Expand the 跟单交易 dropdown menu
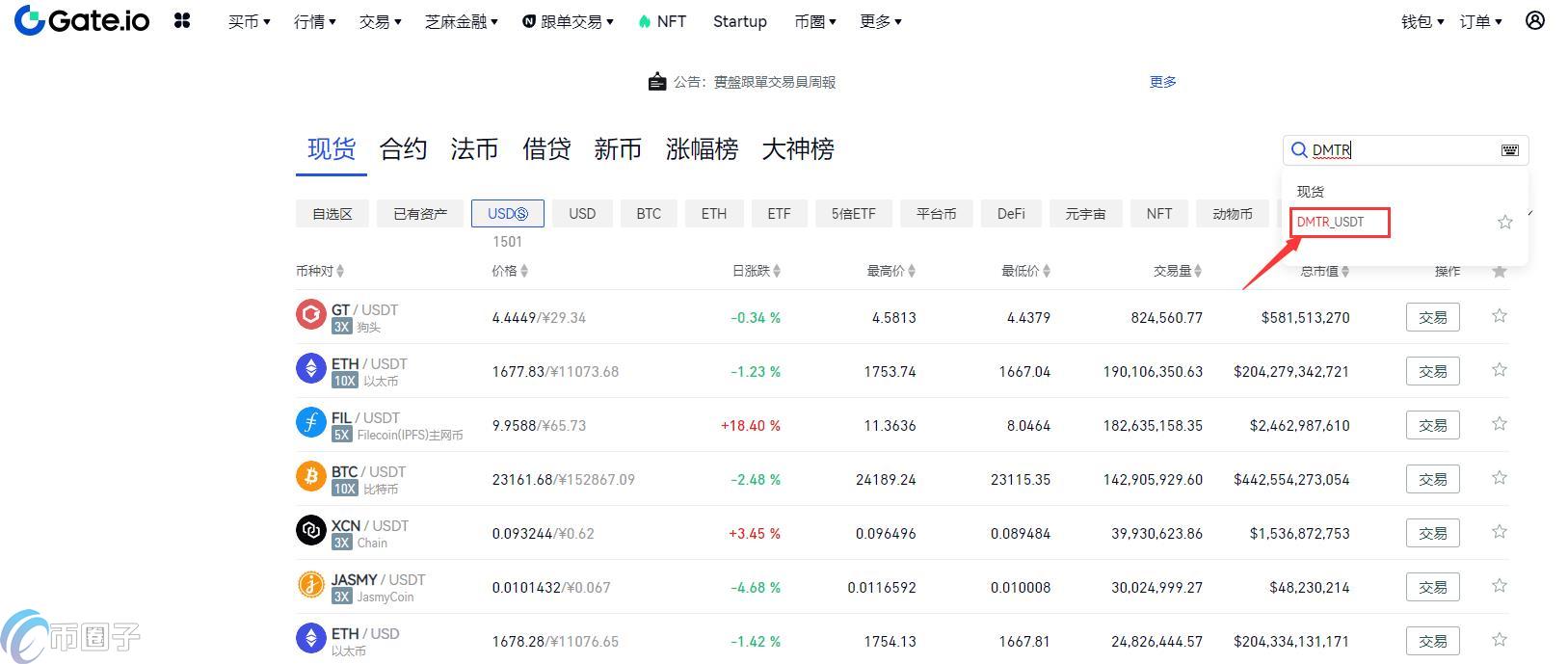 [568, 21]
